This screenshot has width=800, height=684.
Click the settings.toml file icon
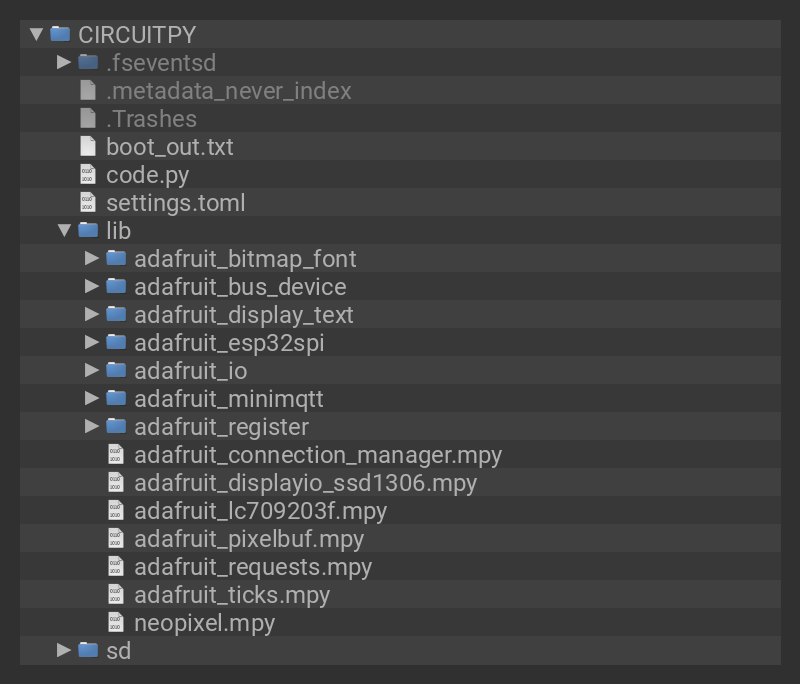[88, 202]
